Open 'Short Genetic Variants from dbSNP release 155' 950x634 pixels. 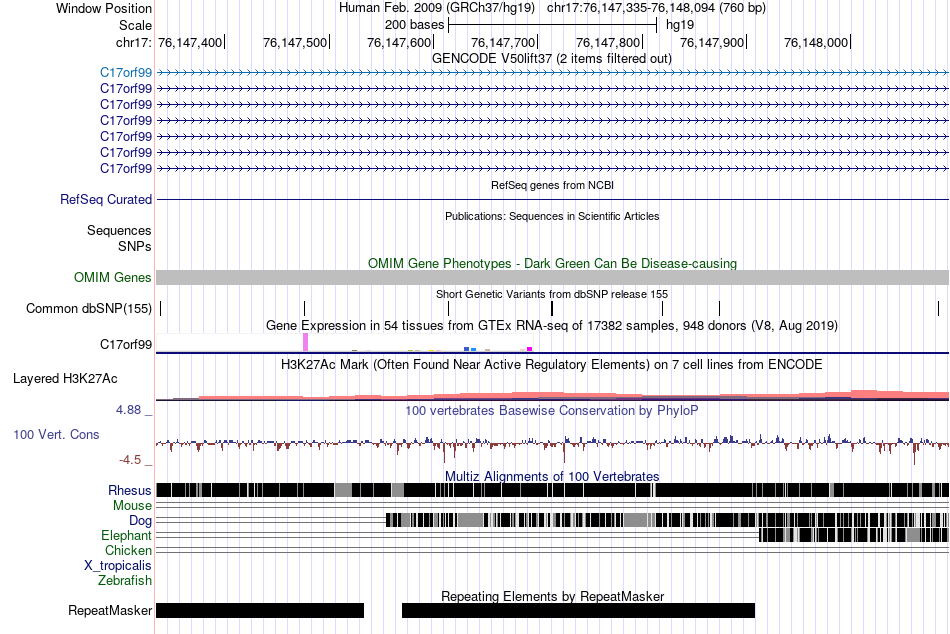tap(552, 295)
